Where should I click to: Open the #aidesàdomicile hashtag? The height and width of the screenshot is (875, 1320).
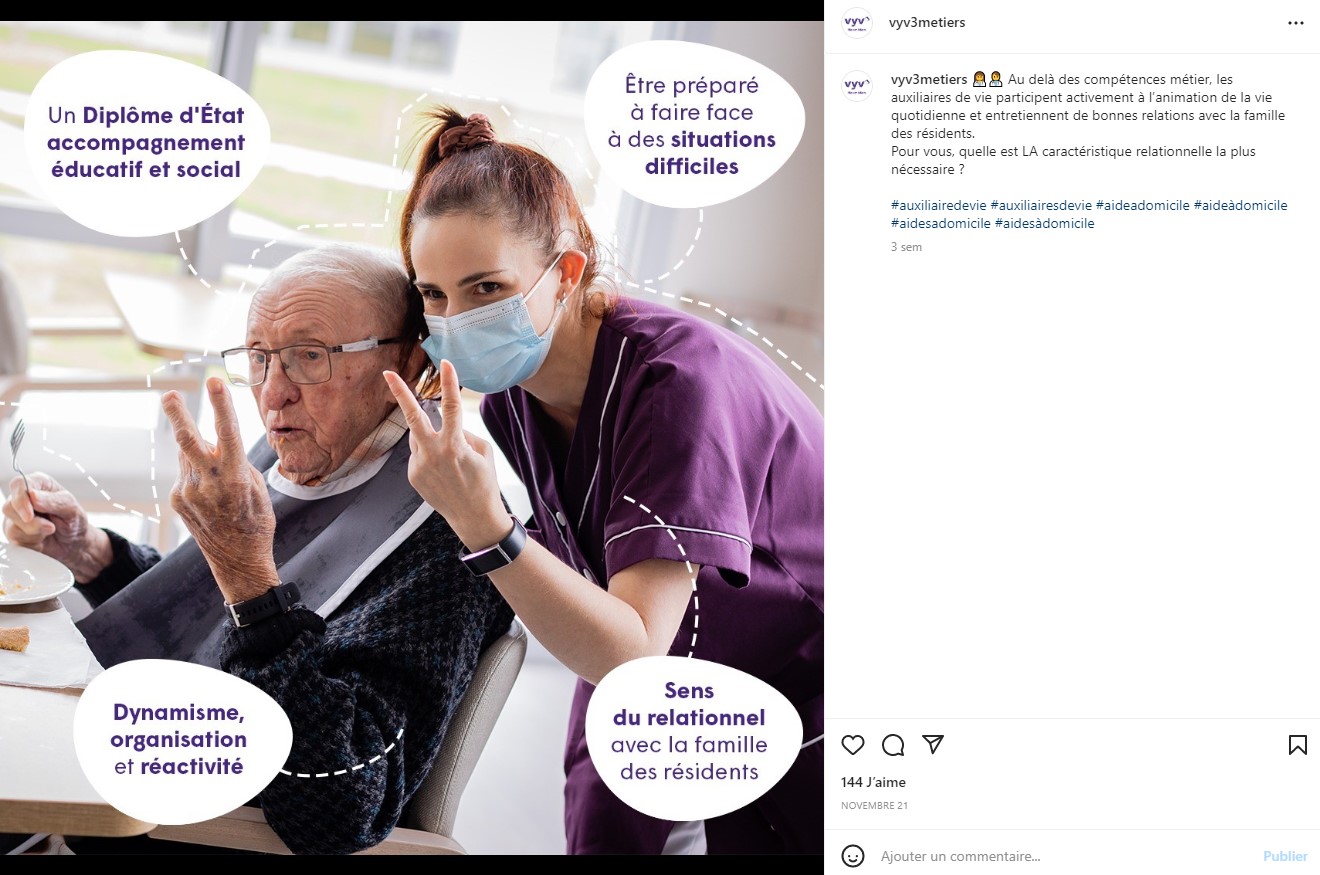coord(1045,223)
